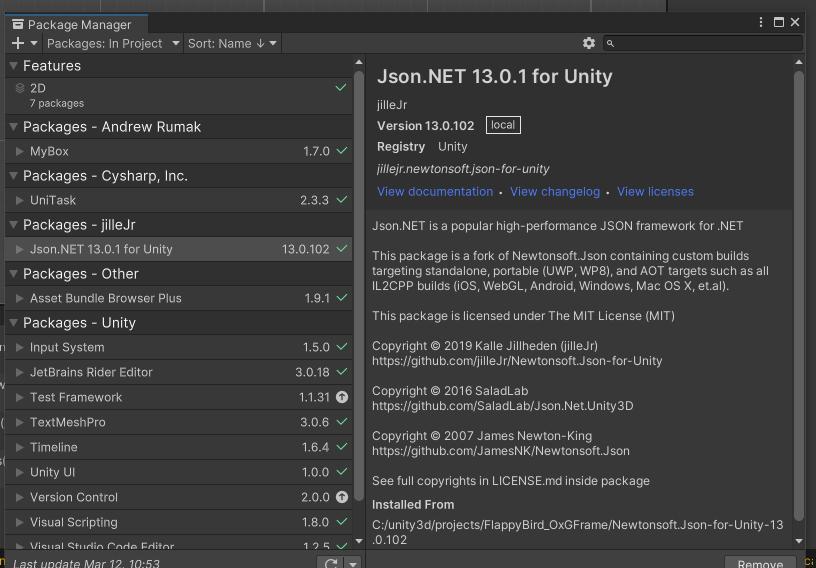The image size is (816, 568).
Task: Select the Timeline package
Action: click(178, 447)
